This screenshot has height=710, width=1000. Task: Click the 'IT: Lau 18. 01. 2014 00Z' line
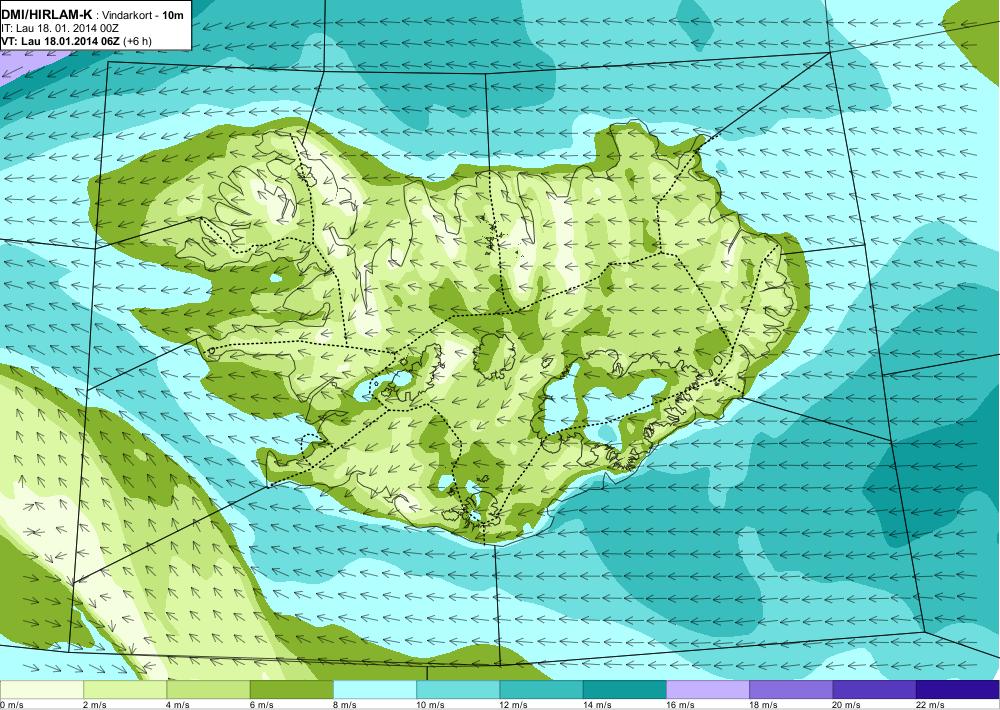point(60,28)
